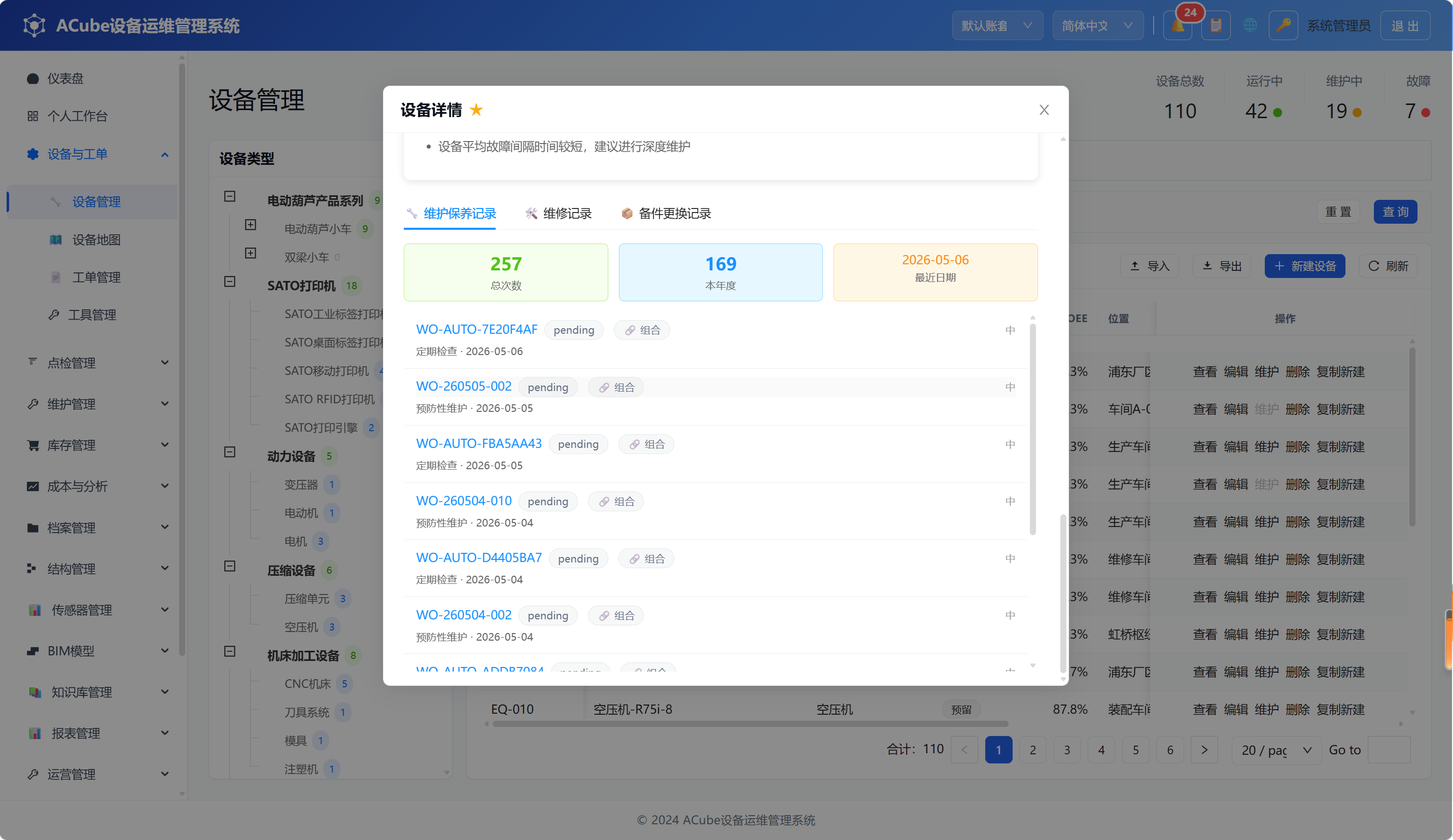Select the 维护保养记录 tab

(451, 214)
